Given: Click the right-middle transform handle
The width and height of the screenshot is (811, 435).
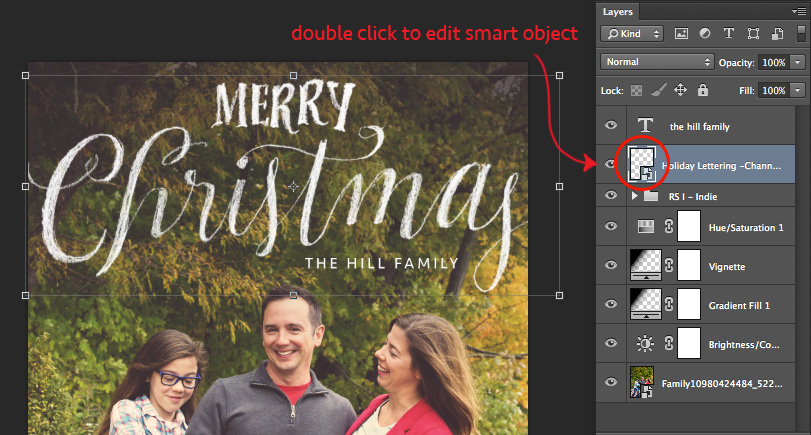Looking at the screenshot, I should tap(559, 186).
